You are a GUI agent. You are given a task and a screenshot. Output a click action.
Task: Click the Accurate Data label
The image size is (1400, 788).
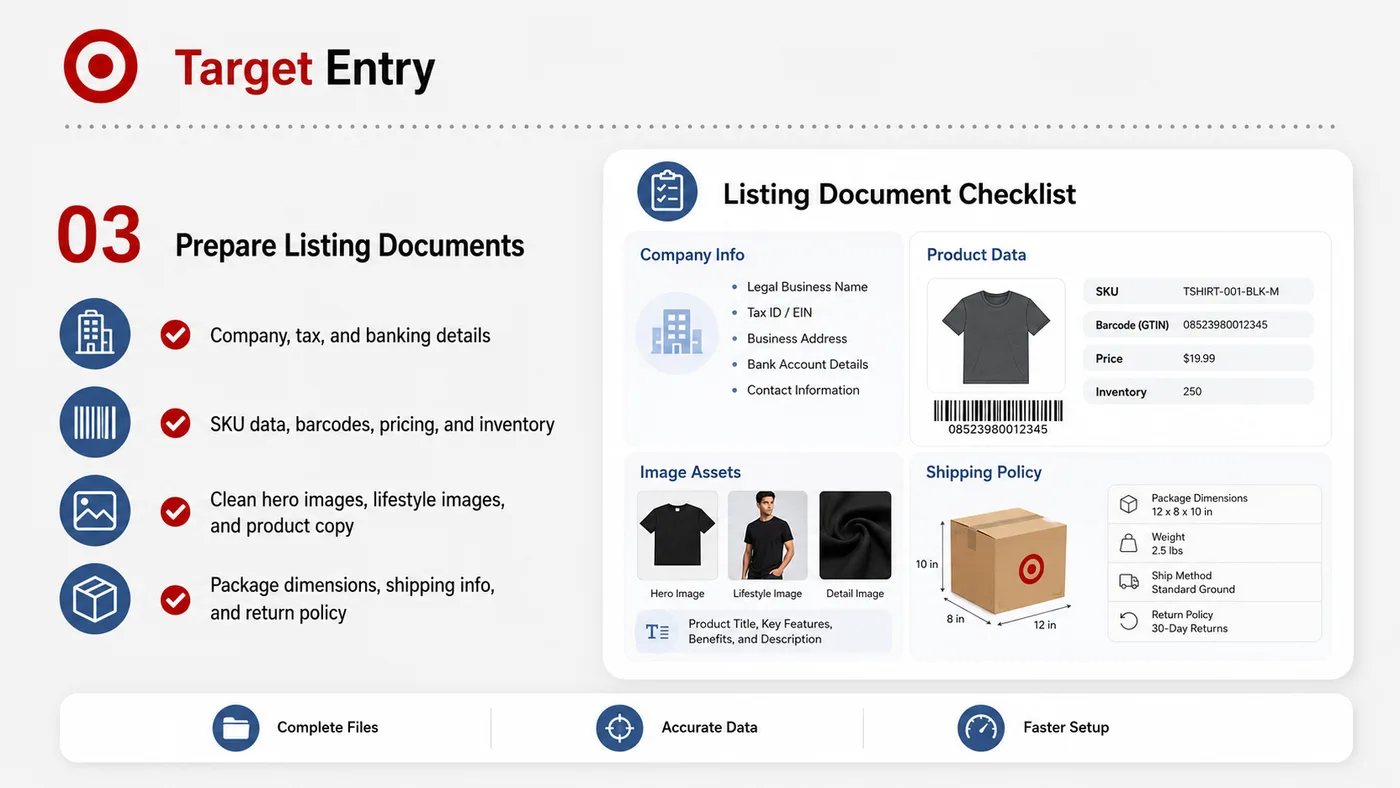click(709, 727)
